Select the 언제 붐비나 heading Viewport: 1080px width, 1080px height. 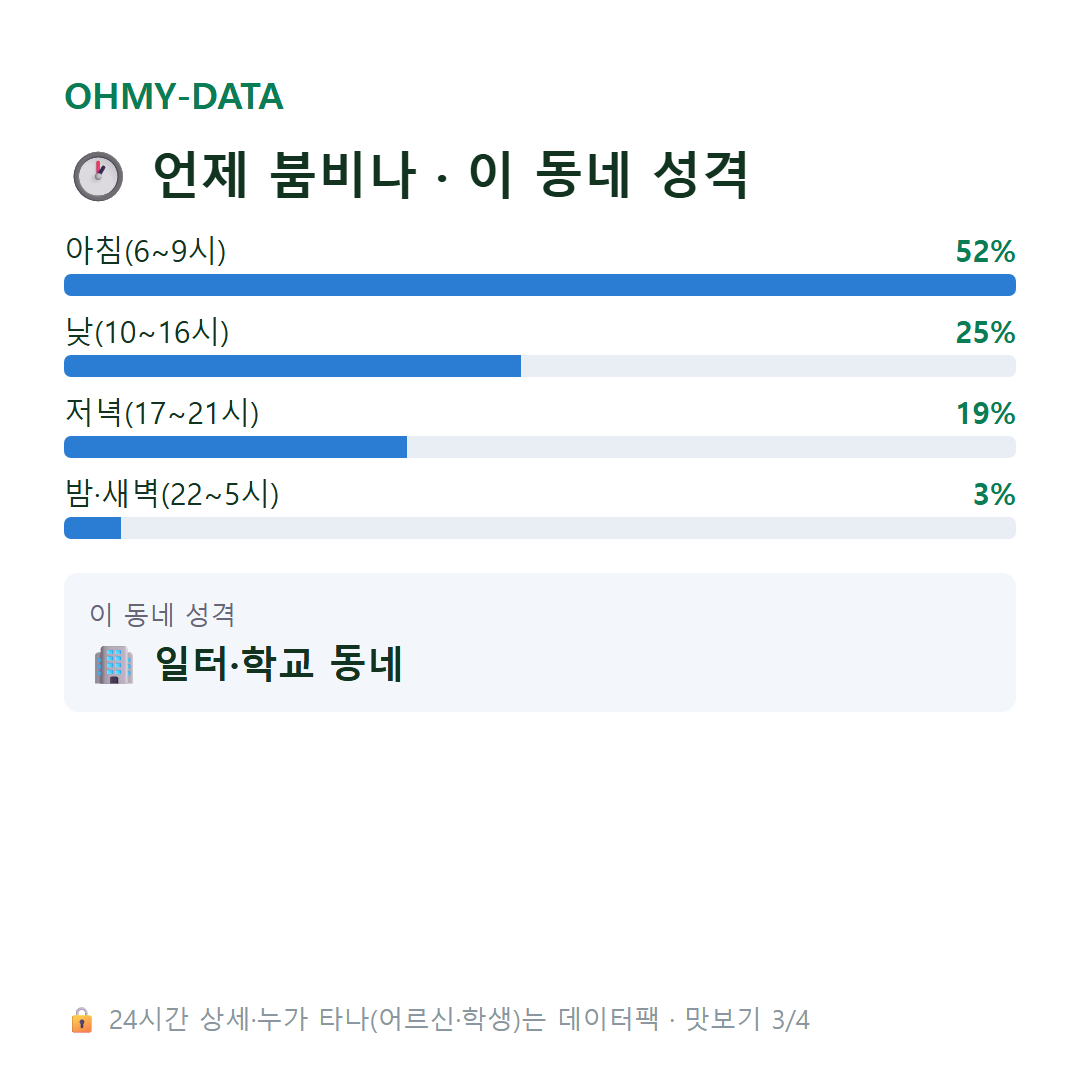[450, 176]
